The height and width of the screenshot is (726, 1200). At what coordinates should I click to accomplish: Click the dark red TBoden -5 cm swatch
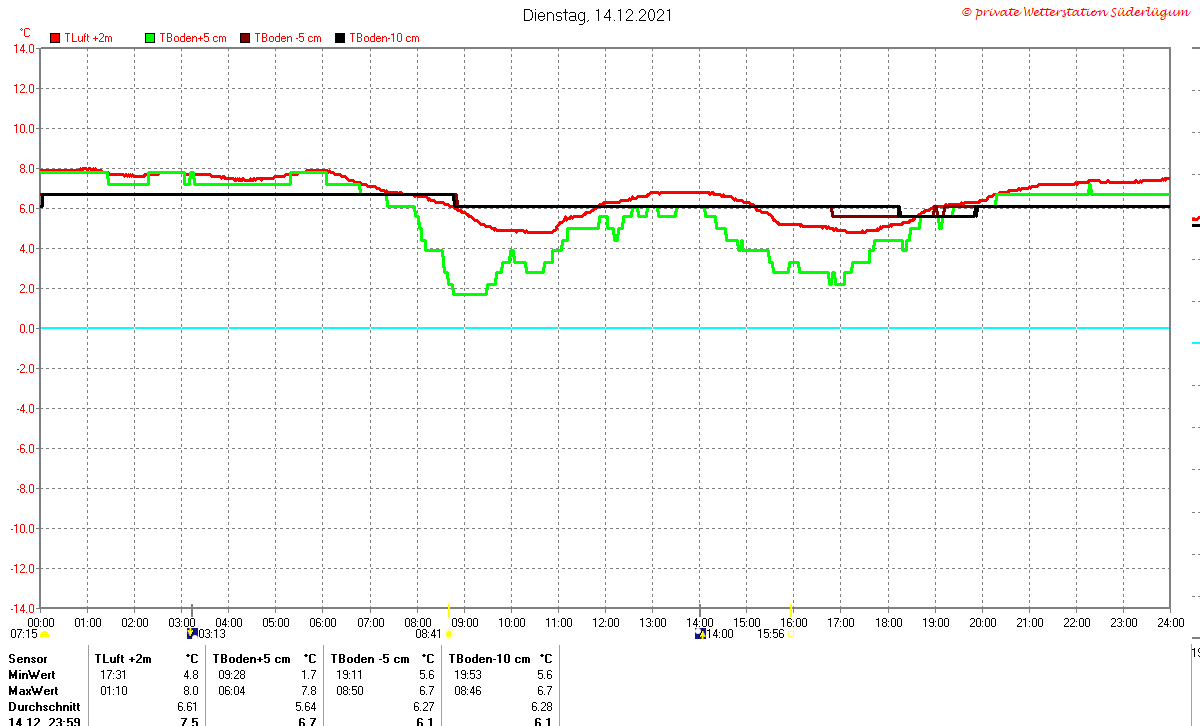tap(245, 38)
